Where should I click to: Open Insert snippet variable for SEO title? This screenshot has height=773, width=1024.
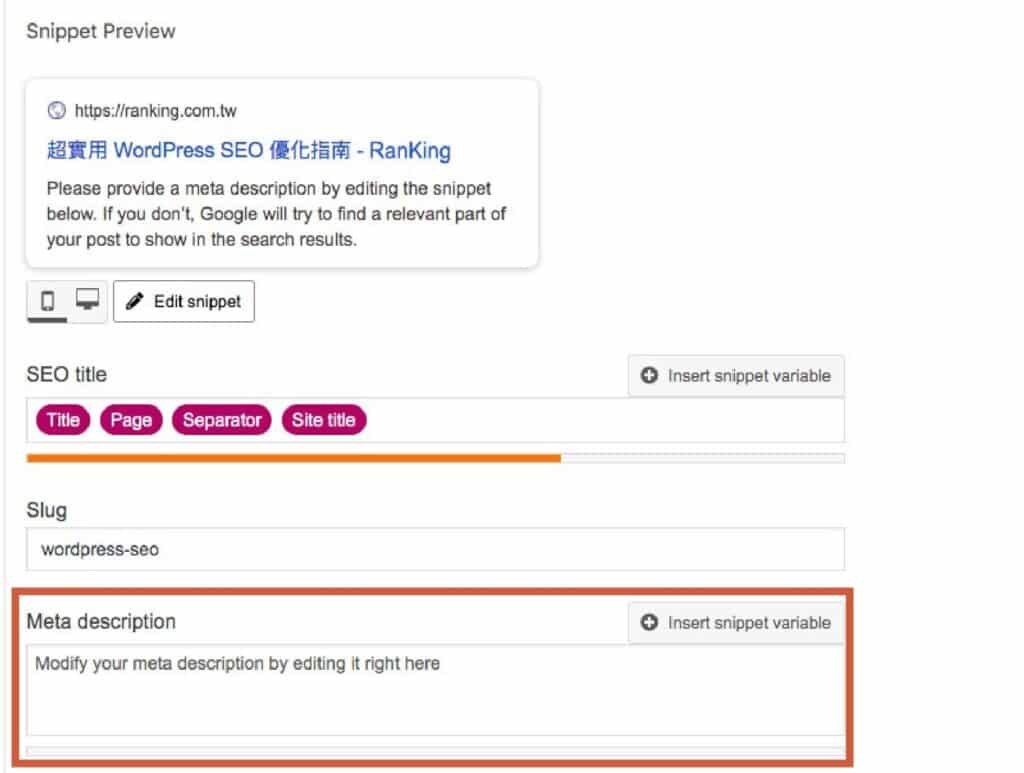pyautogui.click(x=736, y=376)
